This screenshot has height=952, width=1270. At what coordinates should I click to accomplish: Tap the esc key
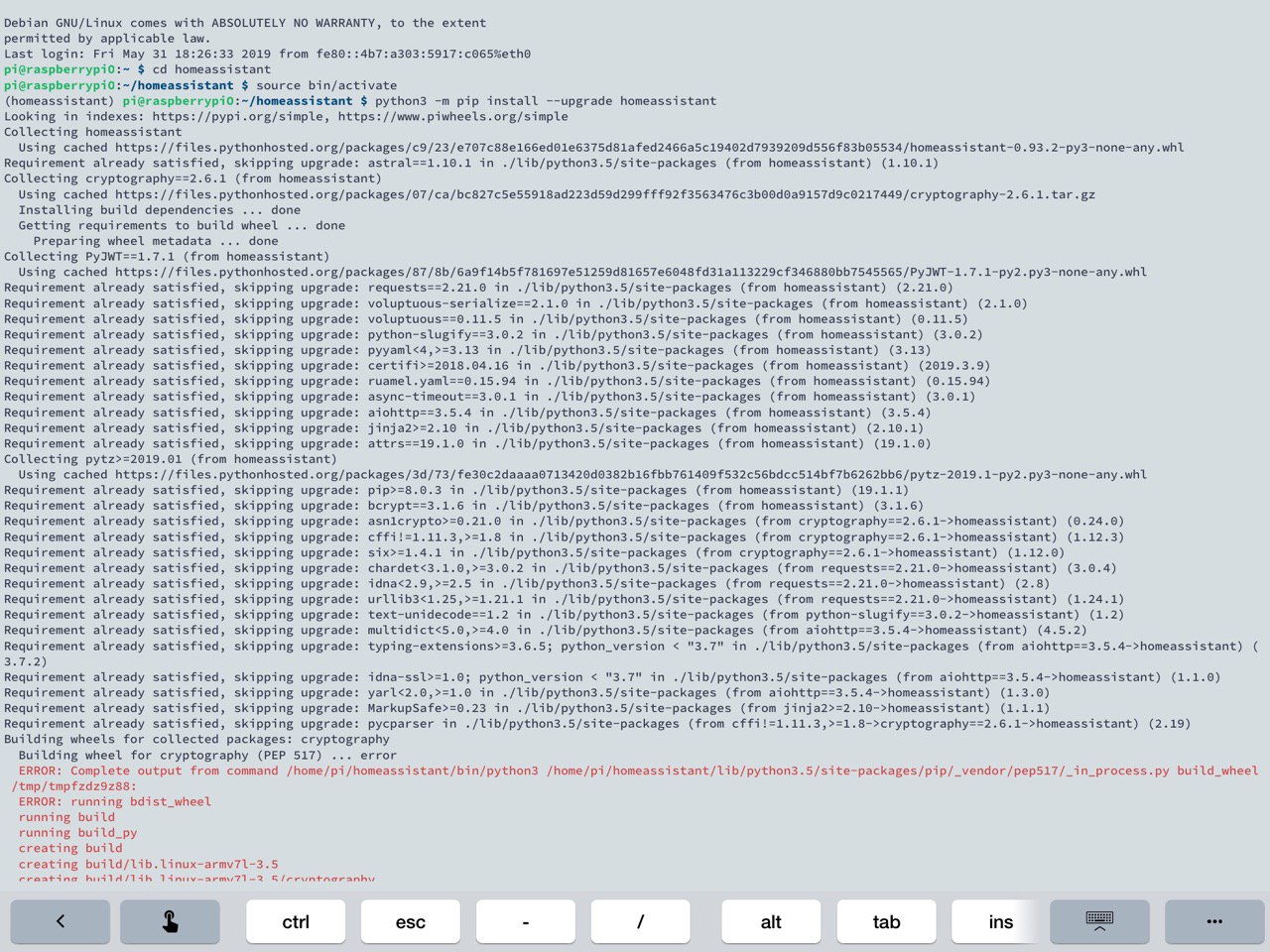tap(411, 921)
